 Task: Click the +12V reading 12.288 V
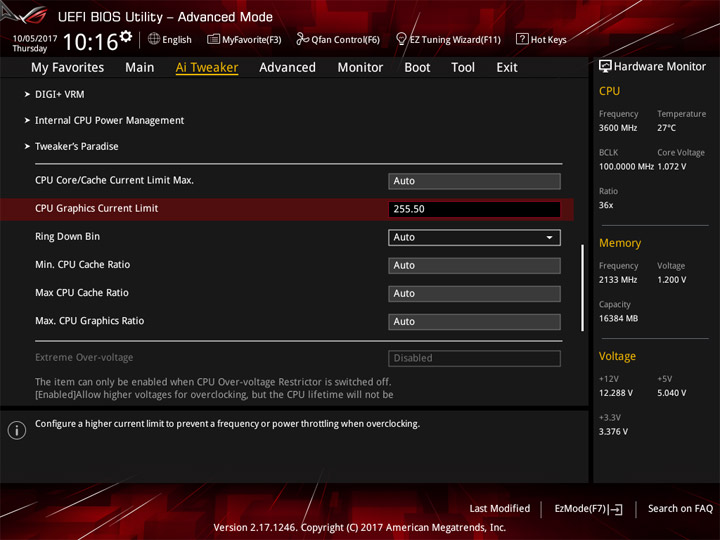[x=616, y=393]
